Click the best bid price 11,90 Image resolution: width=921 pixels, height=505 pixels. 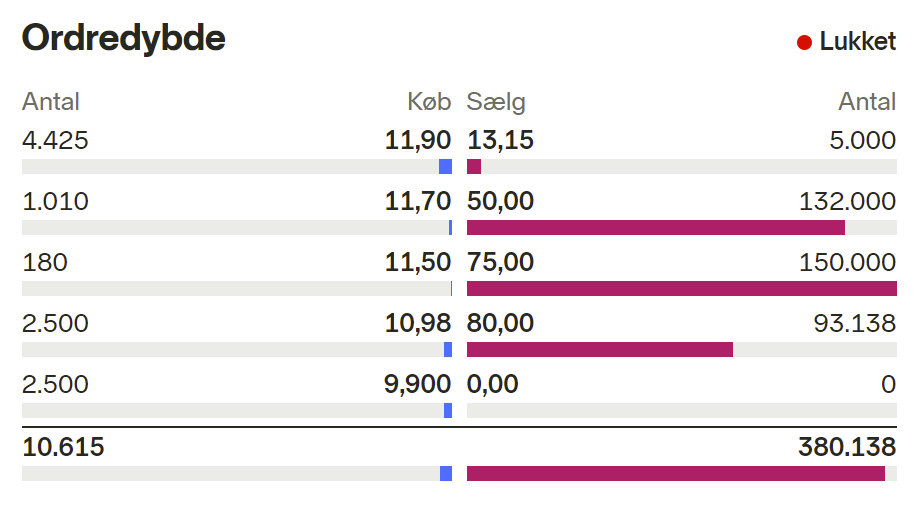coord(418,140)
